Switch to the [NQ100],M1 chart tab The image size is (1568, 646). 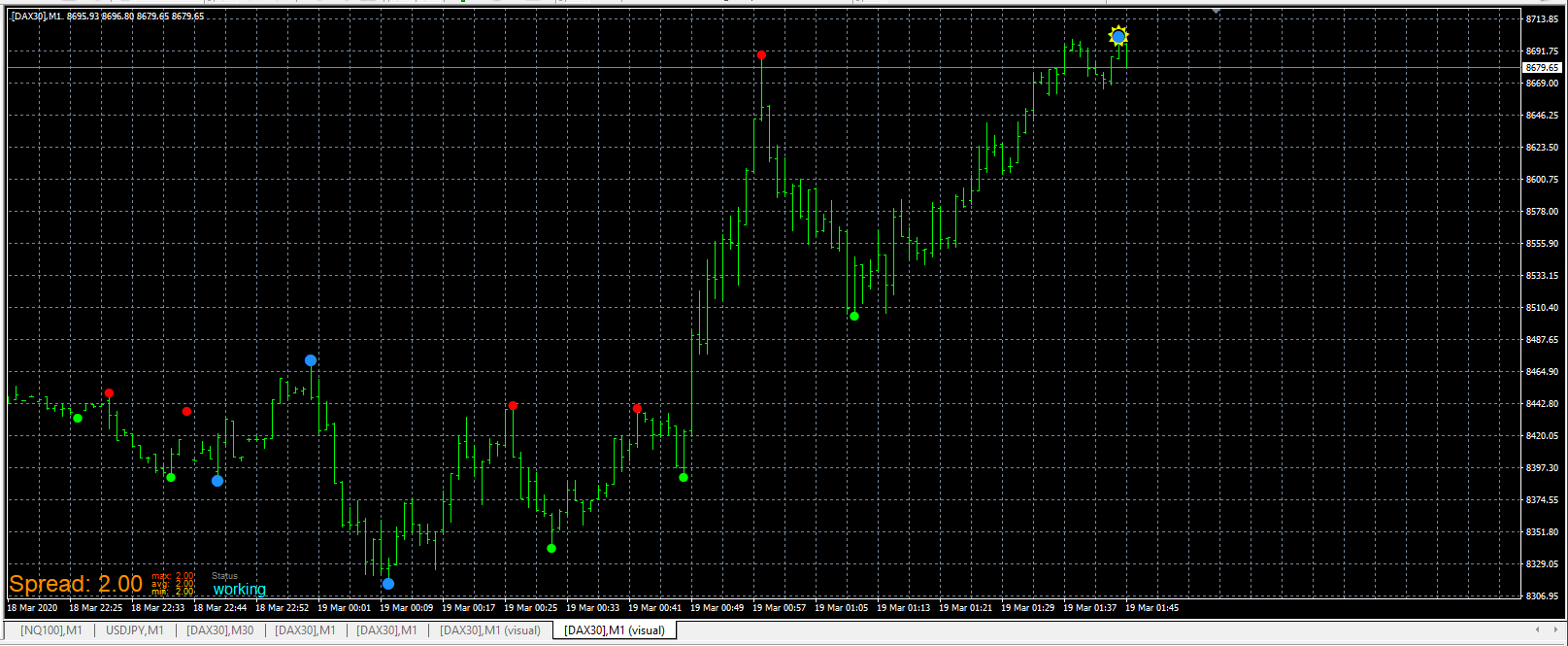click(50, 630)
